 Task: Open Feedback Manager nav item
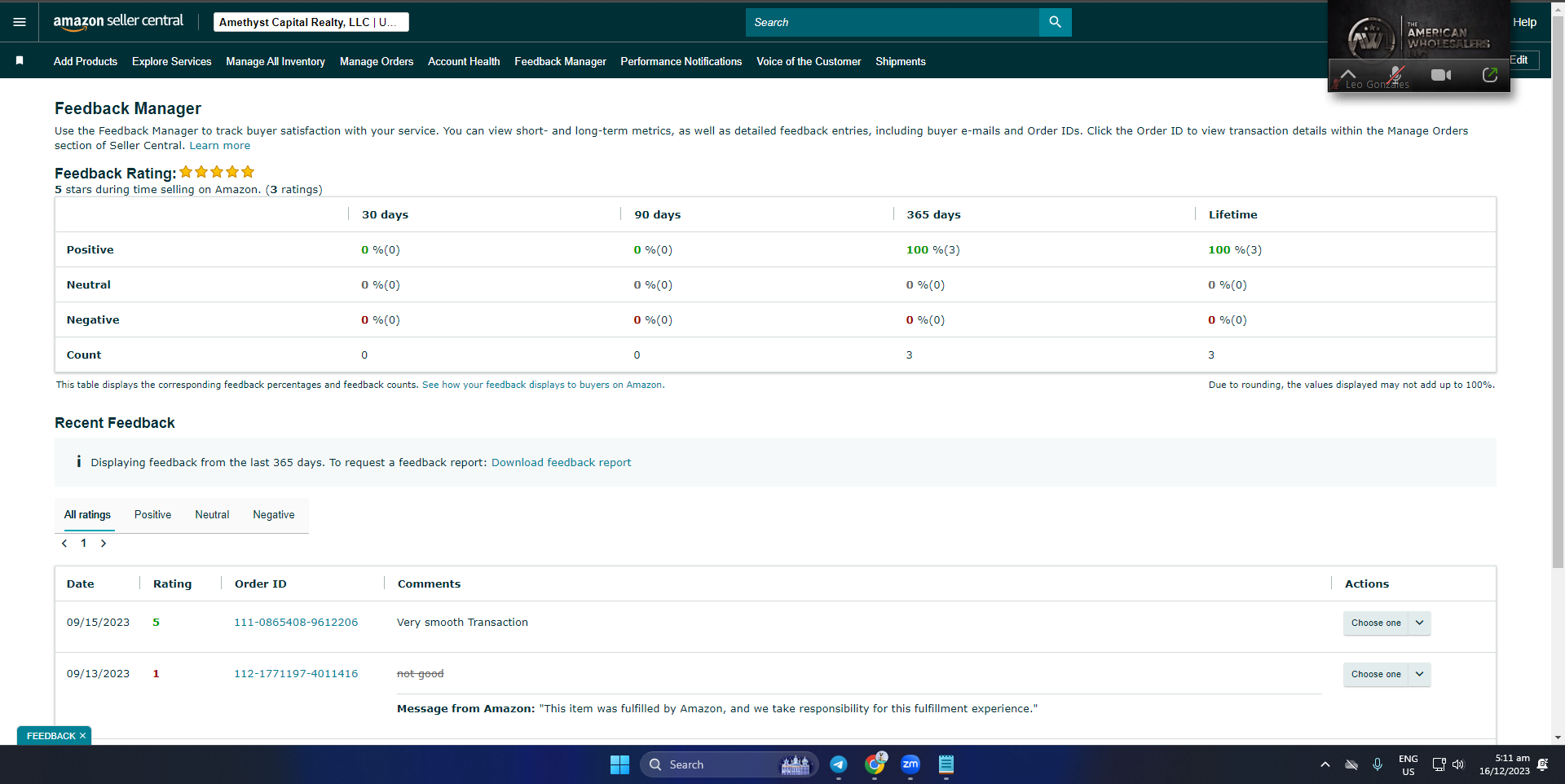561,61
